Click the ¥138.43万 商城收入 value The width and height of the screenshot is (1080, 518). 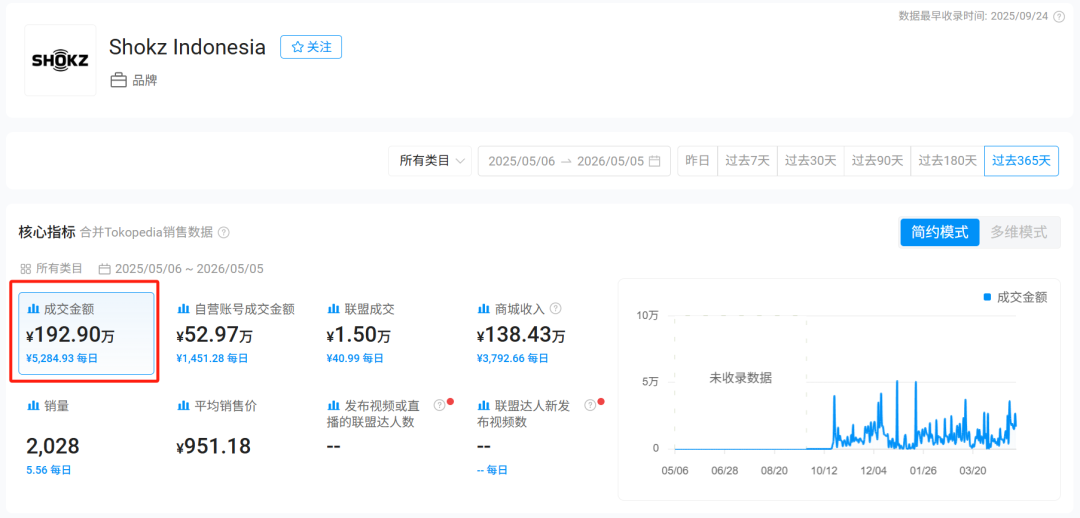[x=521, y=335]
